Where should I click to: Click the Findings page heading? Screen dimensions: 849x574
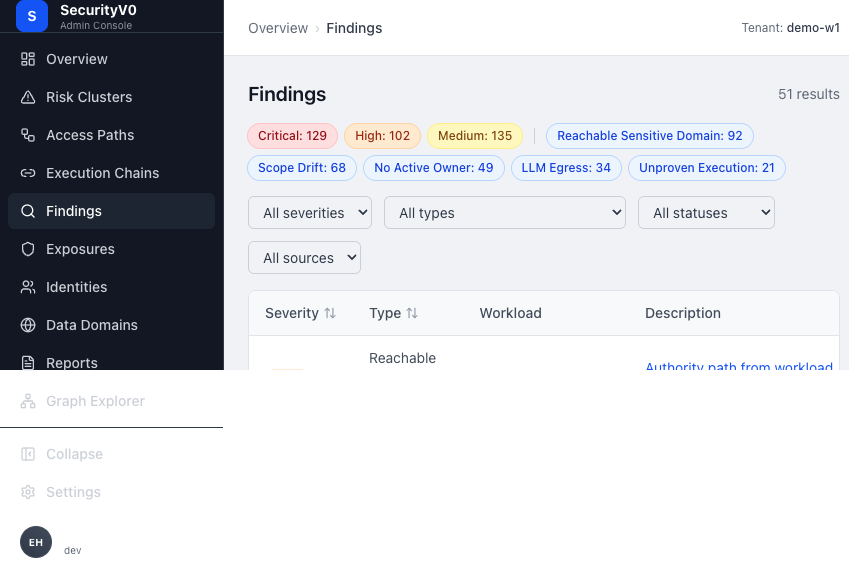tap(287, 94)
